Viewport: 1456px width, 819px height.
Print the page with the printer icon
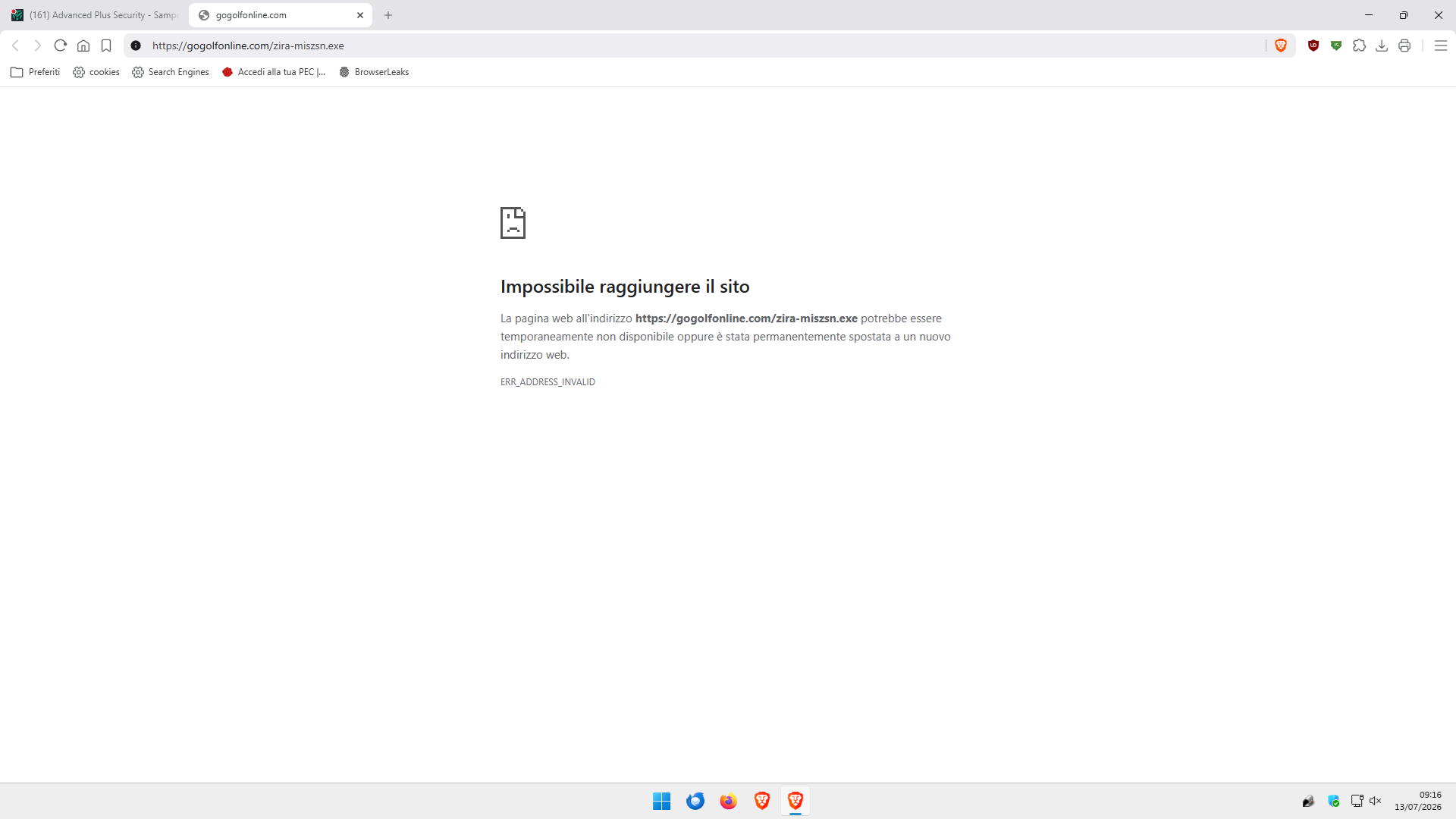click(x=1404, y=45)
